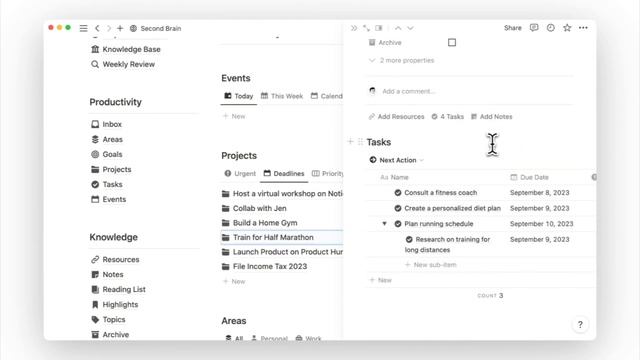
Task: Open Inbox page
Action: [107, 124]
